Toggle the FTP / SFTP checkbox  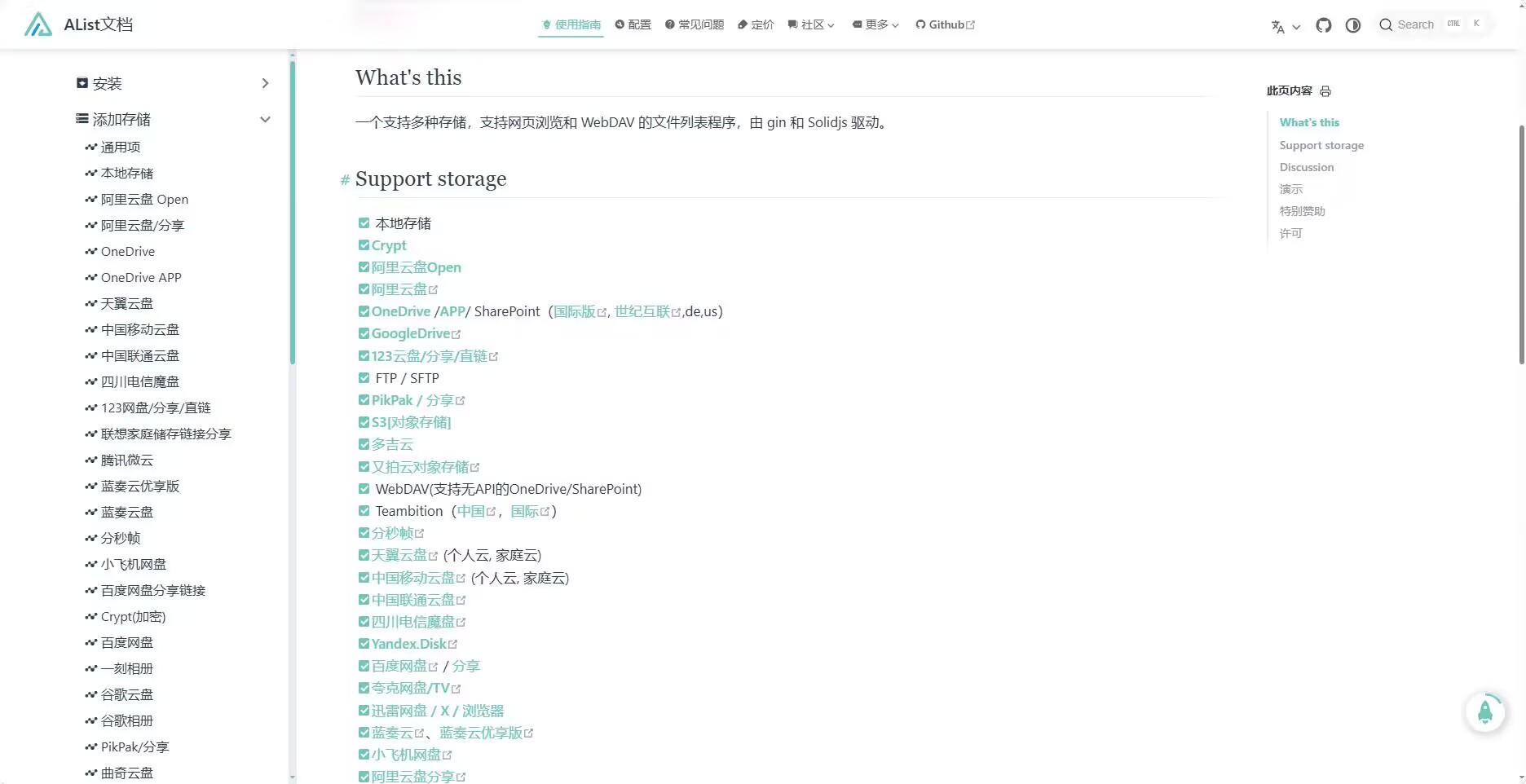tap(364, 378)
